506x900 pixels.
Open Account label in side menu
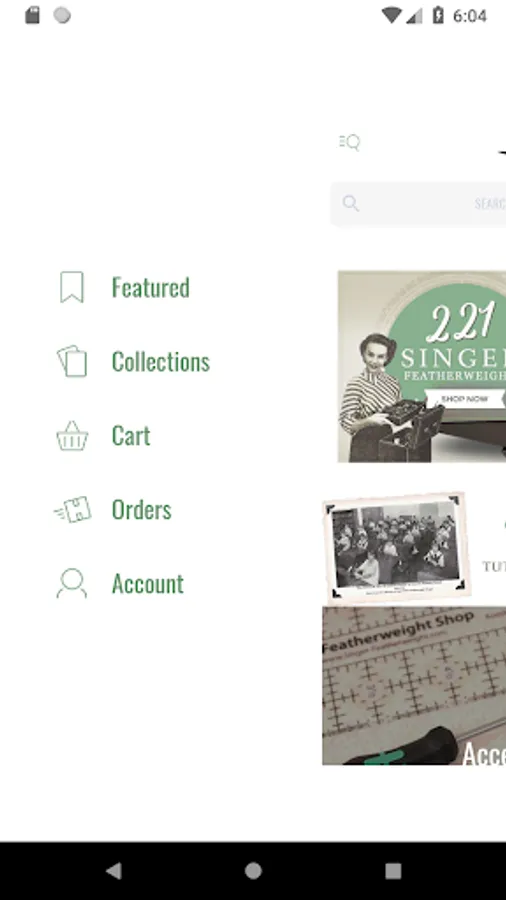pyautogui.click(x=147, y=584)
